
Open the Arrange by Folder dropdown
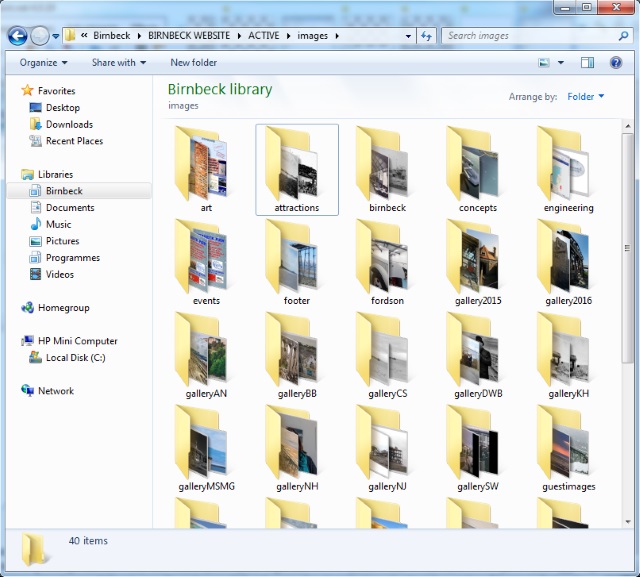pos(585,97)
